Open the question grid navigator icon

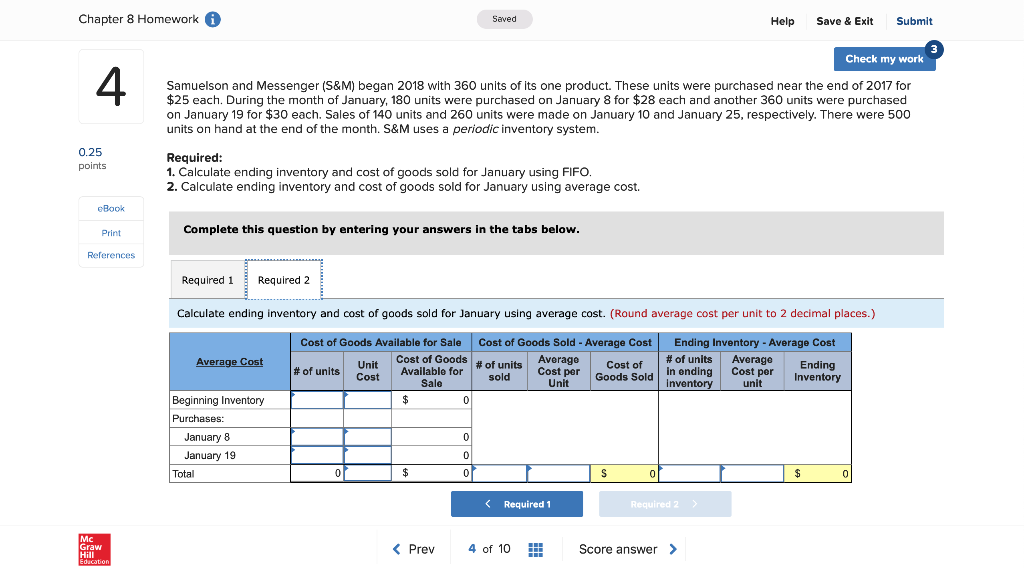[536, 550]
